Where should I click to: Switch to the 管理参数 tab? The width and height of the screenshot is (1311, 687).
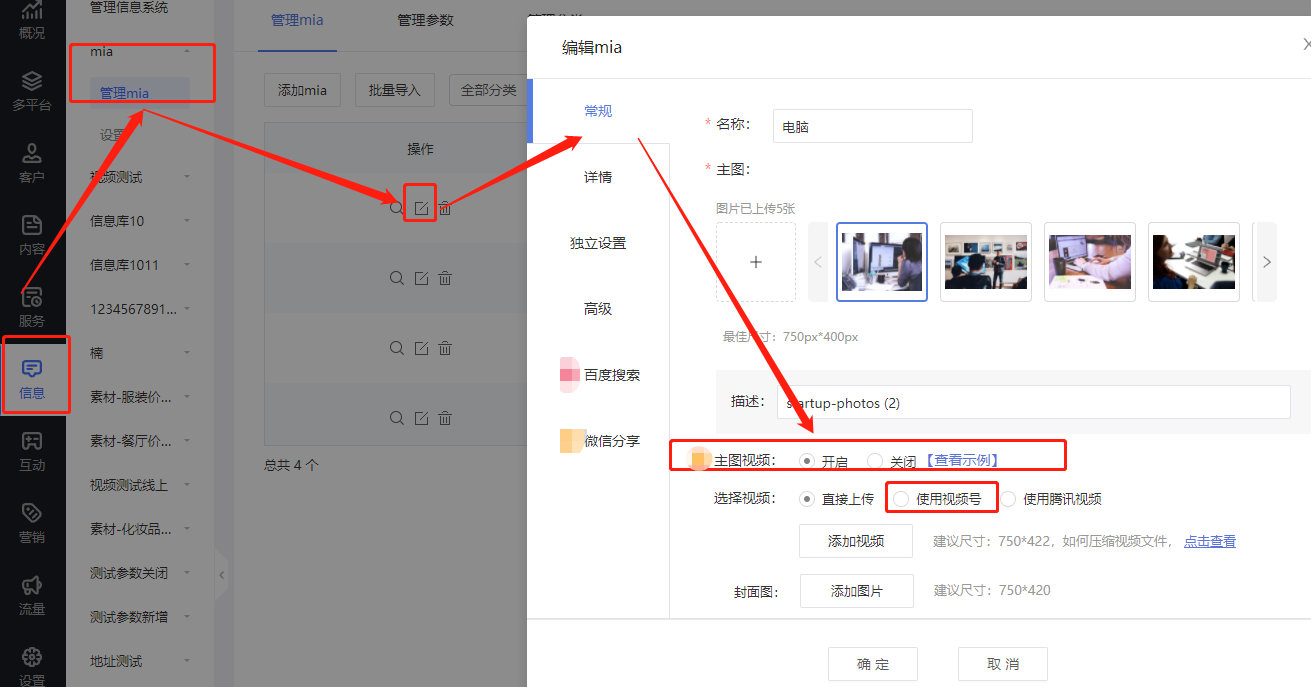425,20
